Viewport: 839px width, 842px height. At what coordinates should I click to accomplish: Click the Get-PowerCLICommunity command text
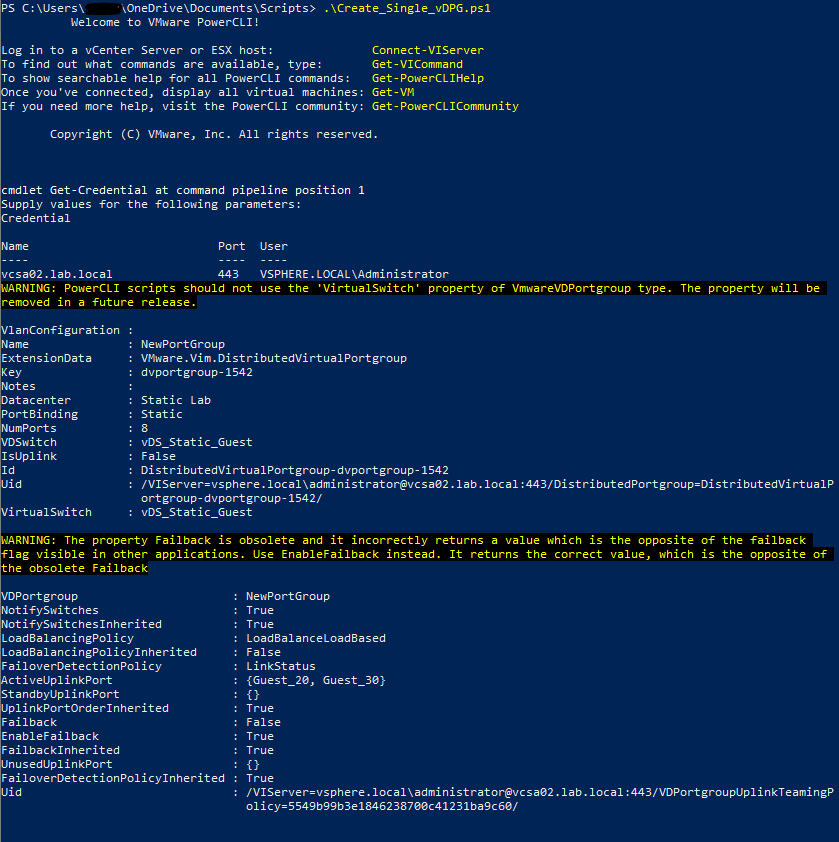(445, 106)
